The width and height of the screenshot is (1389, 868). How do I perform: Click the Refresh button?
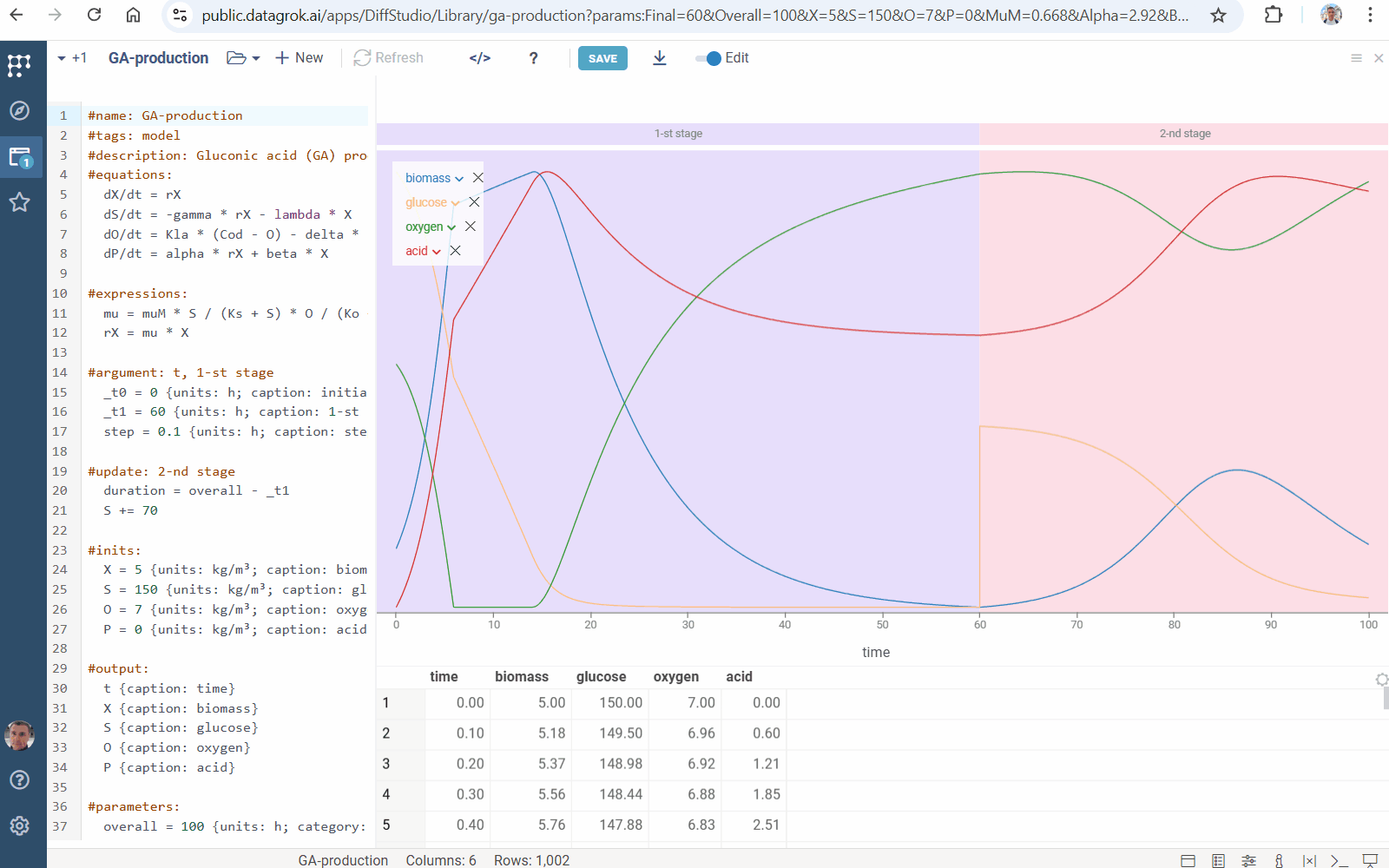click(389, 58)
